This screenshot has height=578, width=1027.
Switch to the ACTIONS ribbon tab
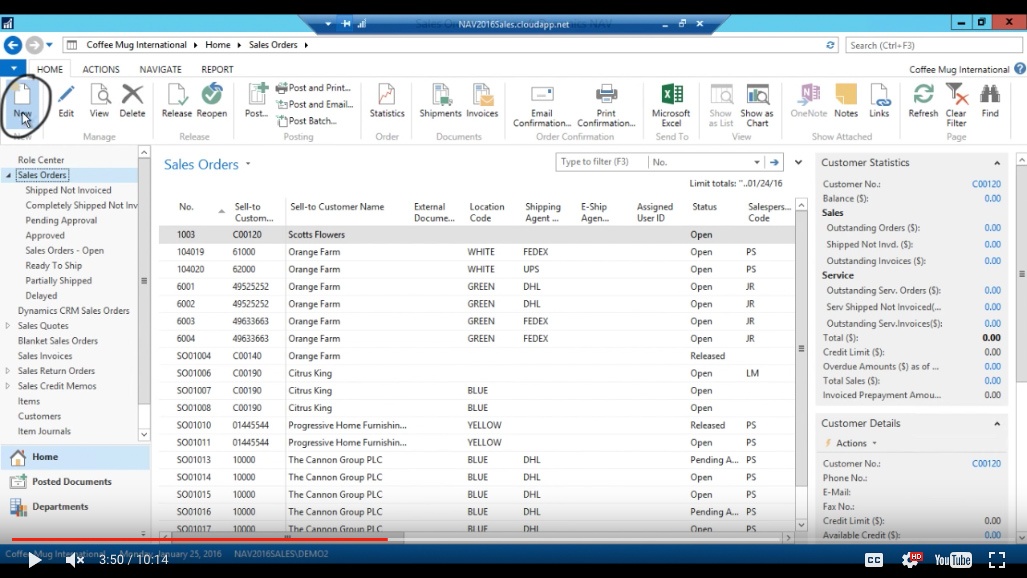pos(100,68)
